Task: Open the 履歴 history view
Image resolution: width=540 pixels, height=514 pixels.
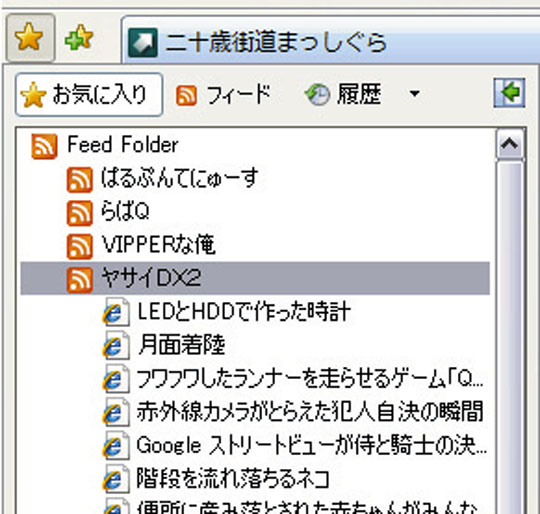Action: coord(343,94)
